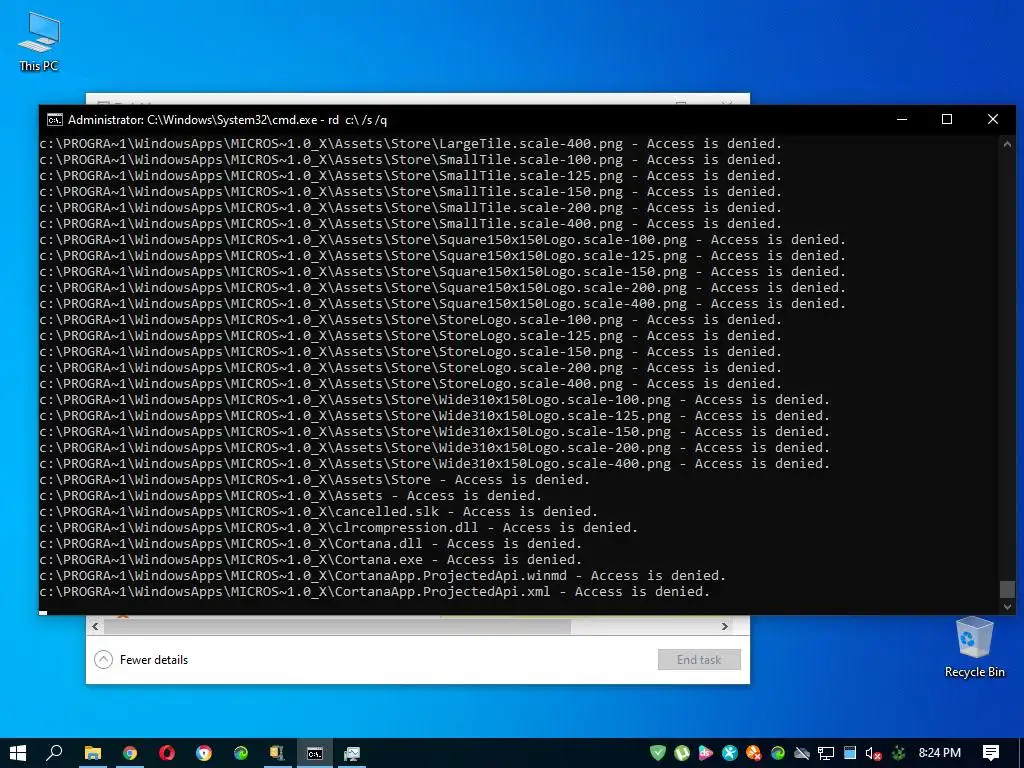Click the green swirl tray icon
The image size is (1024, 768).
point(778,753)
